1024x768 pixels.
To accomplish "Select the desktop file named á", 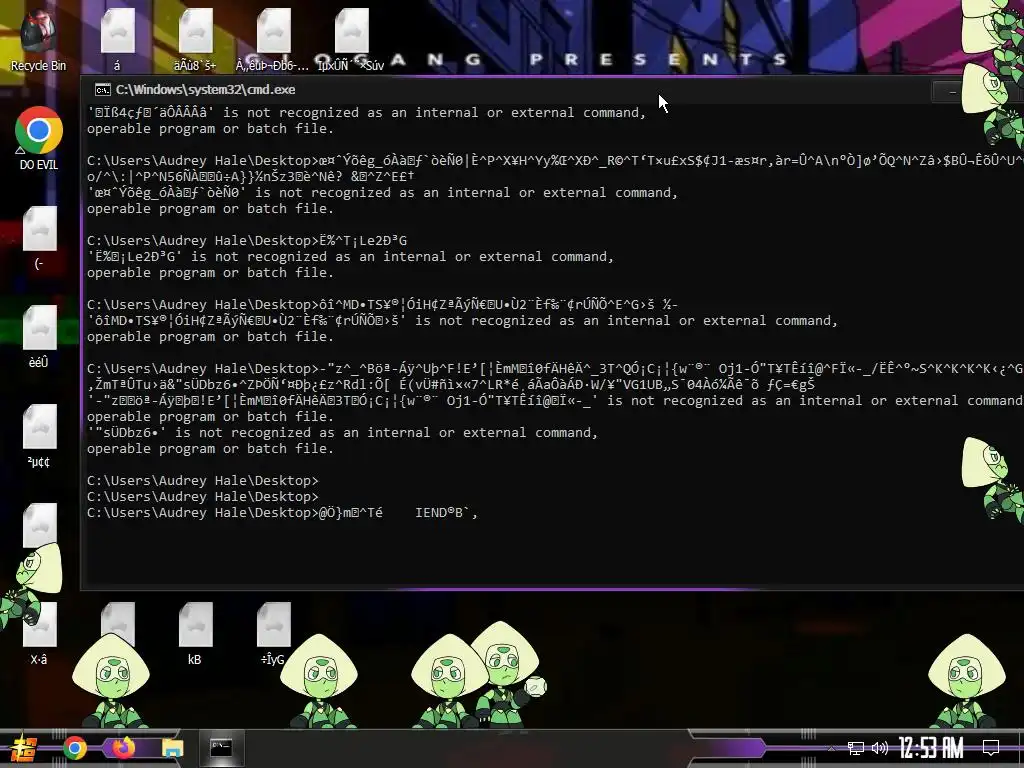I will point(118,40).
